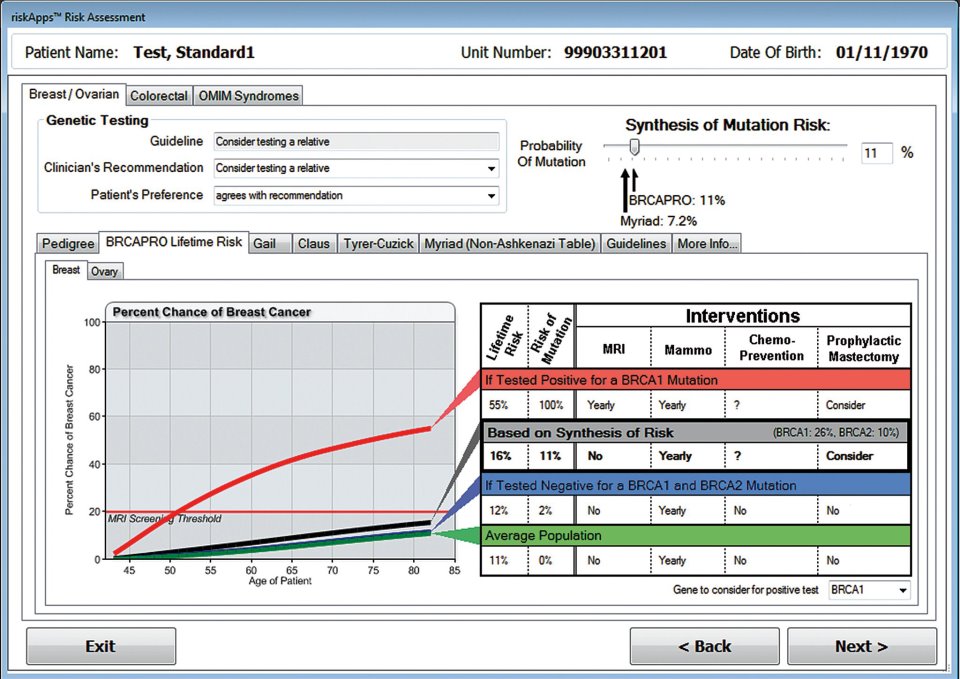Expand the Patient's Preference dropdown
The image size is (960, 679).
356,195
